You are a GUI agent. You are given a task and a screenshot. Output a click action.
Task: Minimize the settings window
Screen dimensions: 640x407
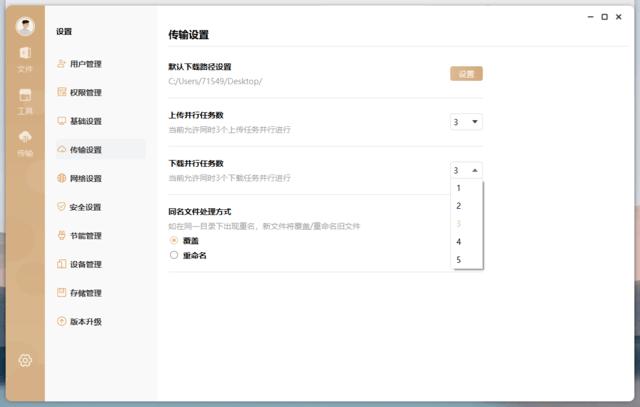coord(590,17)
